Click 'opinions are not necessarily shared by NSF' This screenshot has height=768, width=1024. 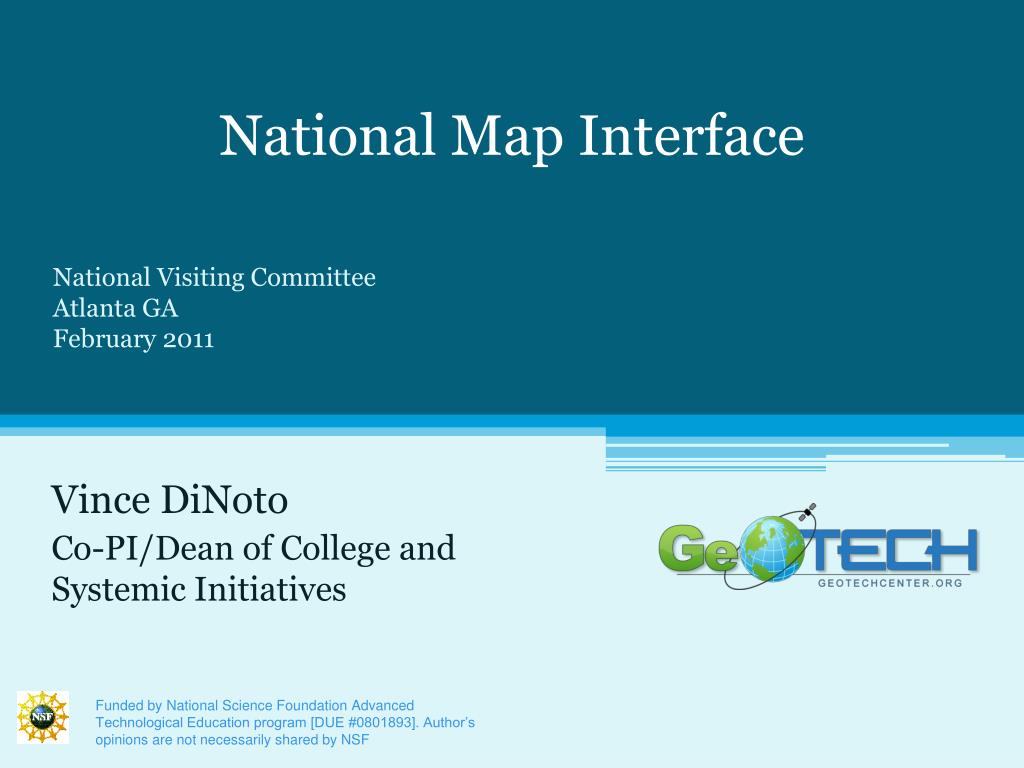pyautogui.click(x=232, y=739)
